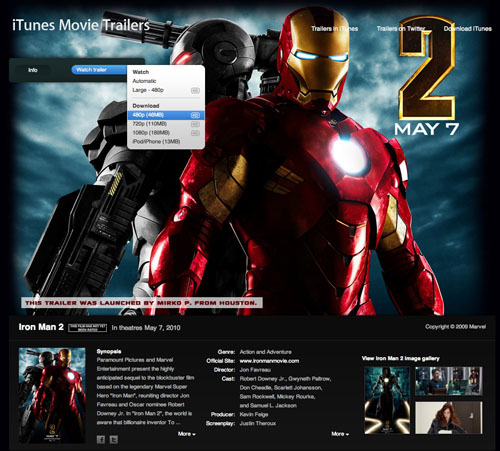This screenshot has width=500, height=451.
Task: Open the Watch trailer dropdown
Action: pyautogui.click(x=99, y=70)
